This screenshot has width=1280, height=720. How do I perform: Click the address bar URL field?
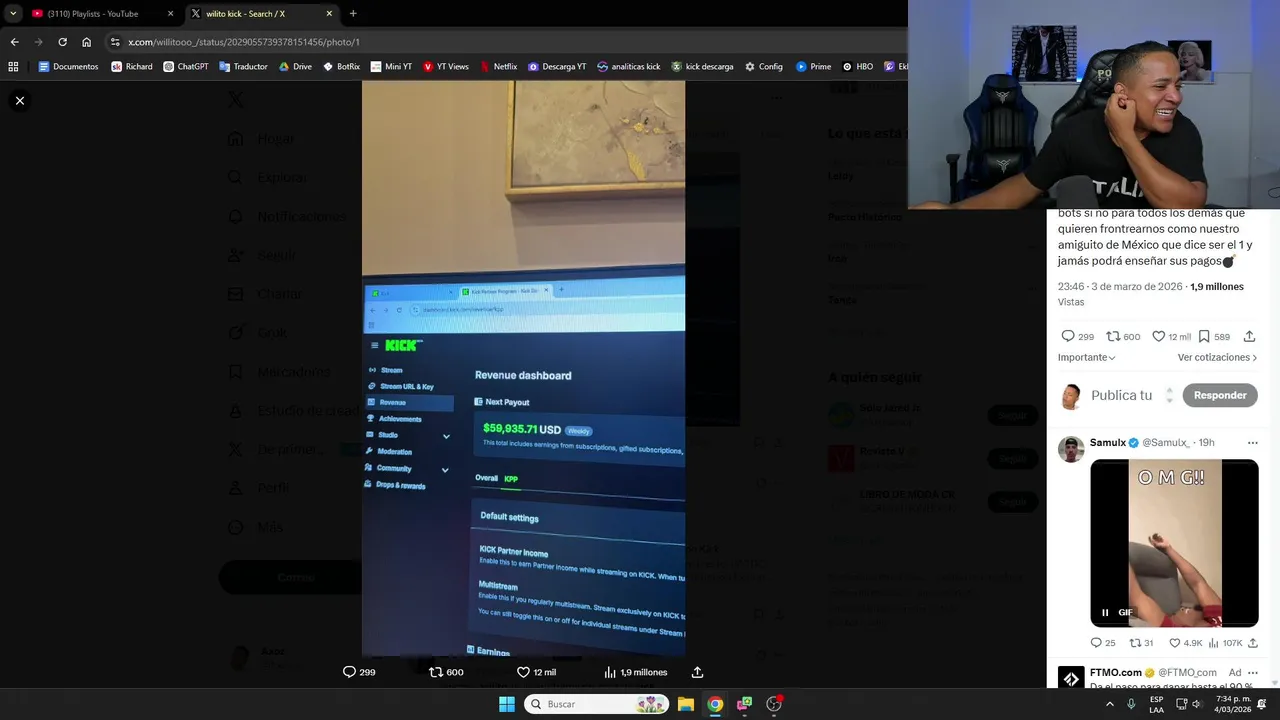tap(500, 42)
